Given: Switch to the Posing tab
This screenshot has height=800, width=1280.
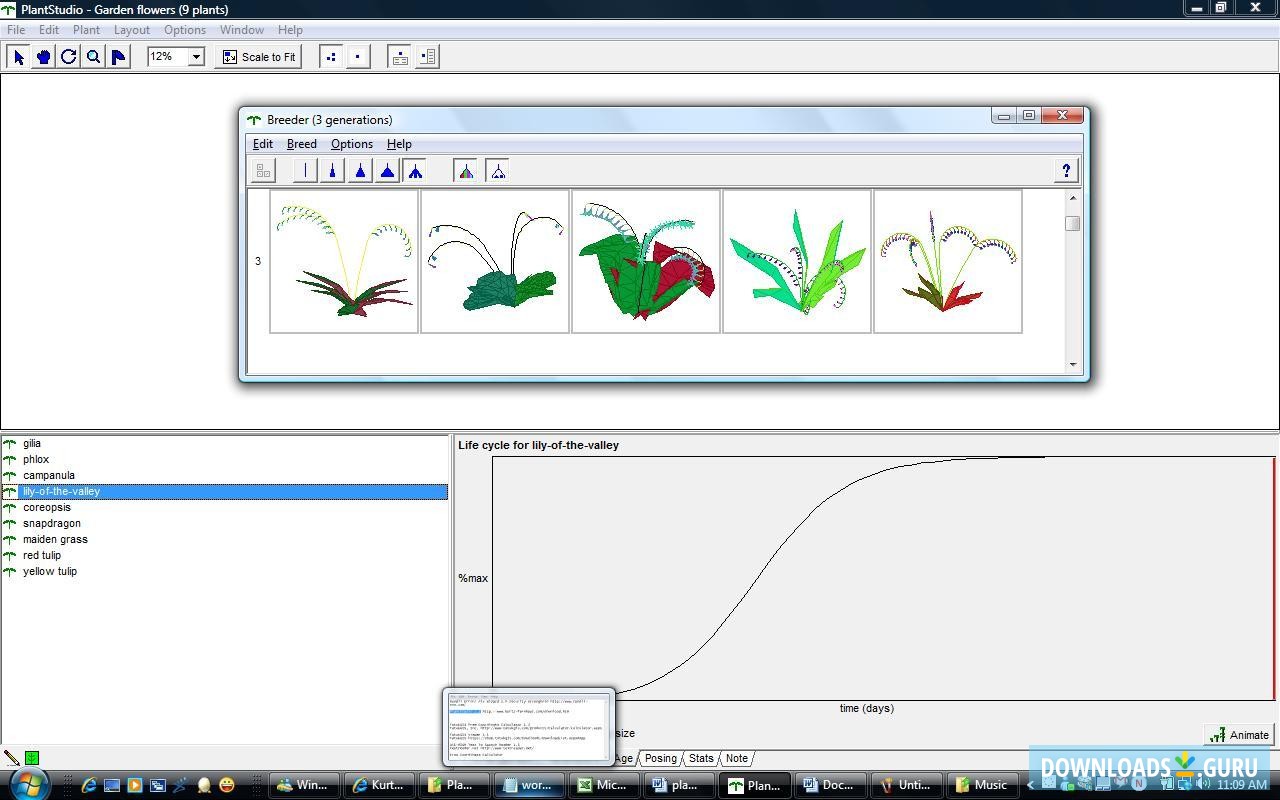Looking at the screenshot, I should (660, 758).
